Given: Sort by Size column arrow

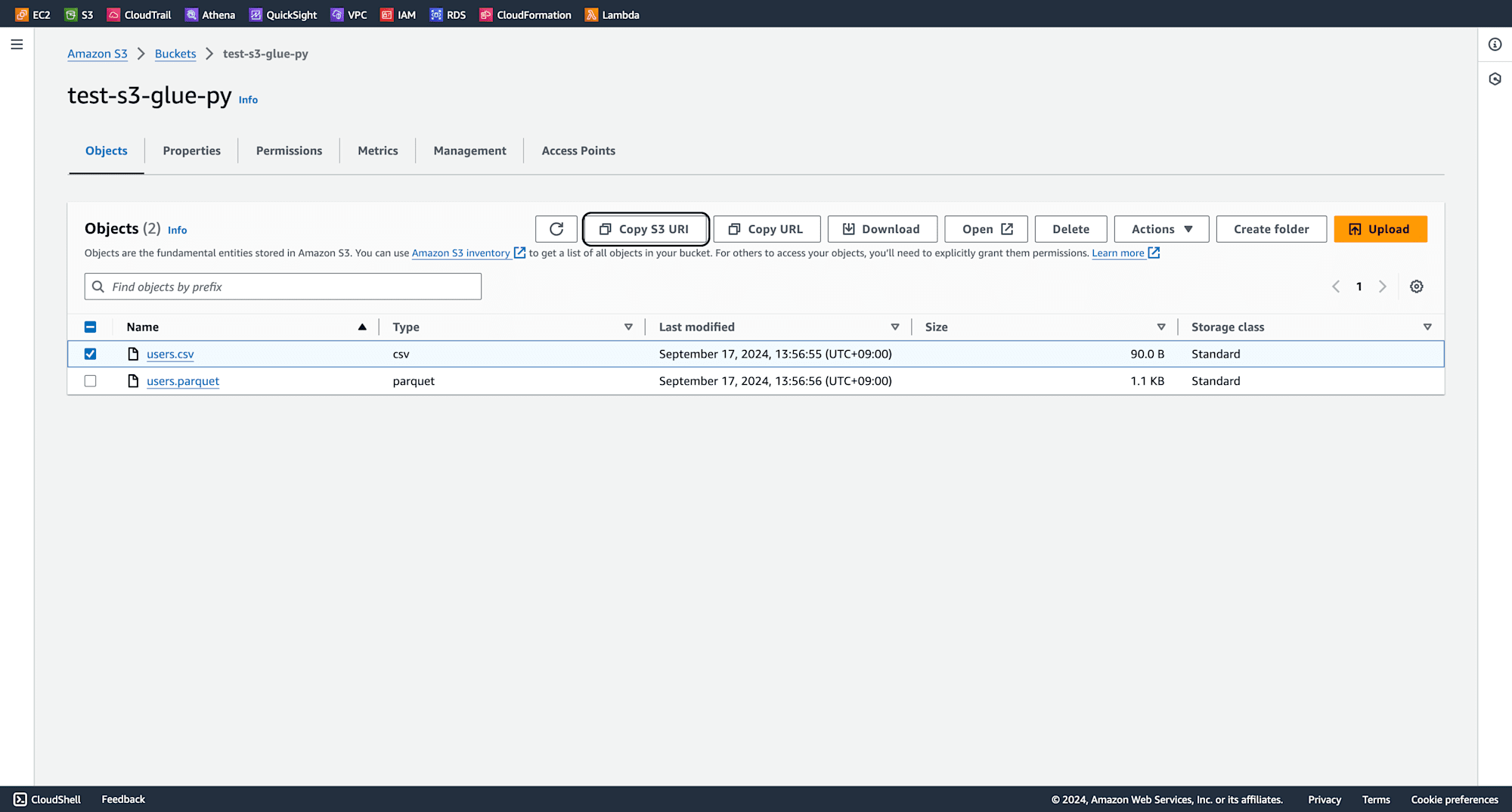Looking at the screenshot, I should point(1161,327).
